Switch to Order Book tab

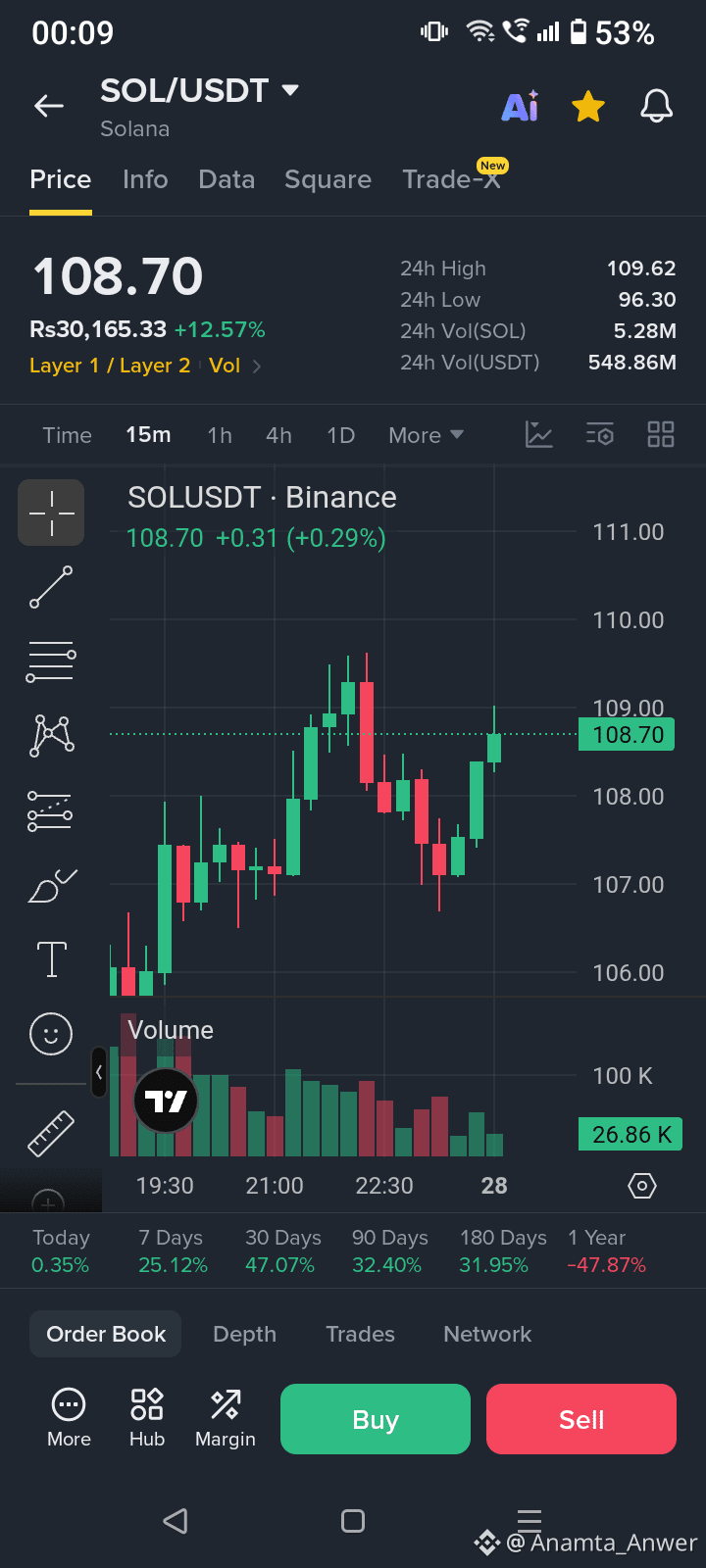click(106, 1334)
